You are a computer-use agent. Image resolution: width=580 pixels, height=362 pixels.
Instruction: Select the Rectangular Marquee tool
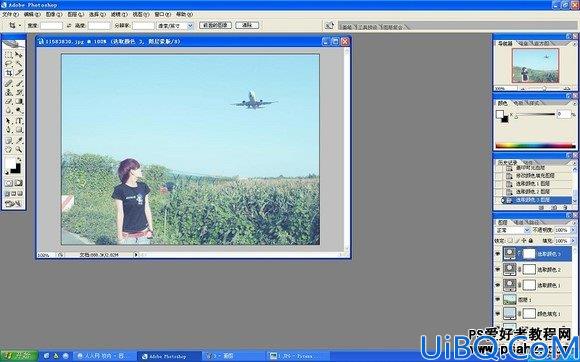click(9, 55)
